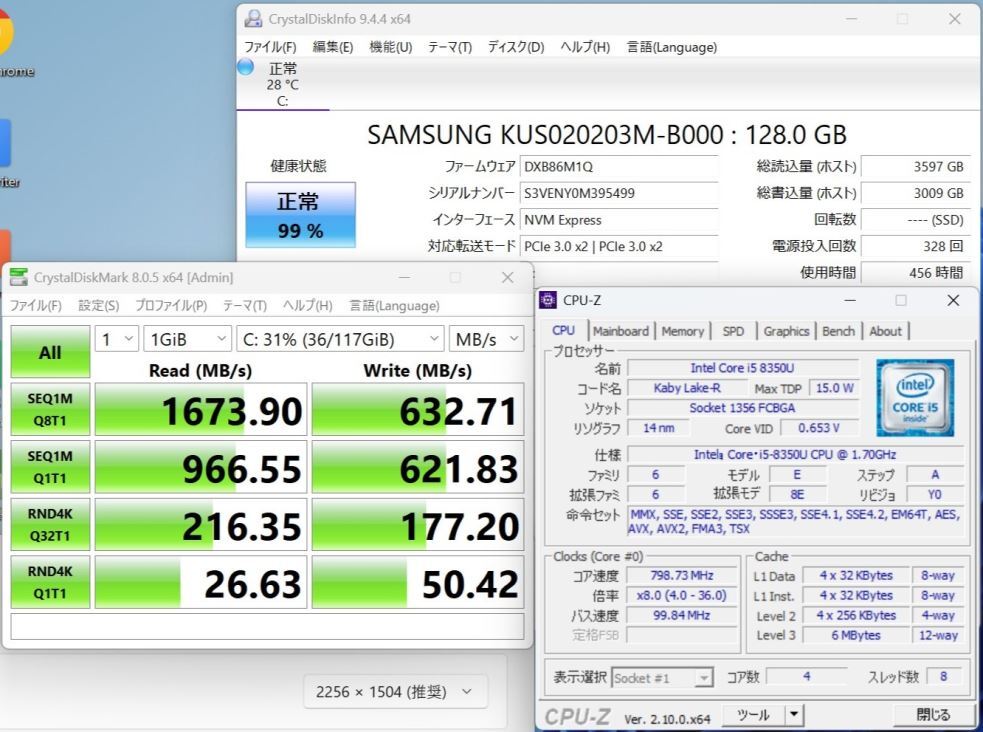The image size is (983, 732).
Task: Open the 言語(Language) menu in CrystalDiskMark
Action: (394, 305)
